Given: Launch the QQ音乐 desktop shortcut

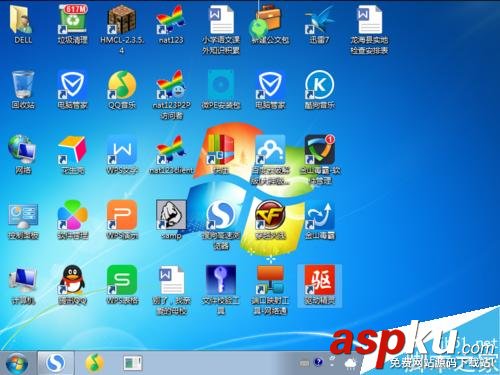Looking at the screenshot, I should (122, 85).
